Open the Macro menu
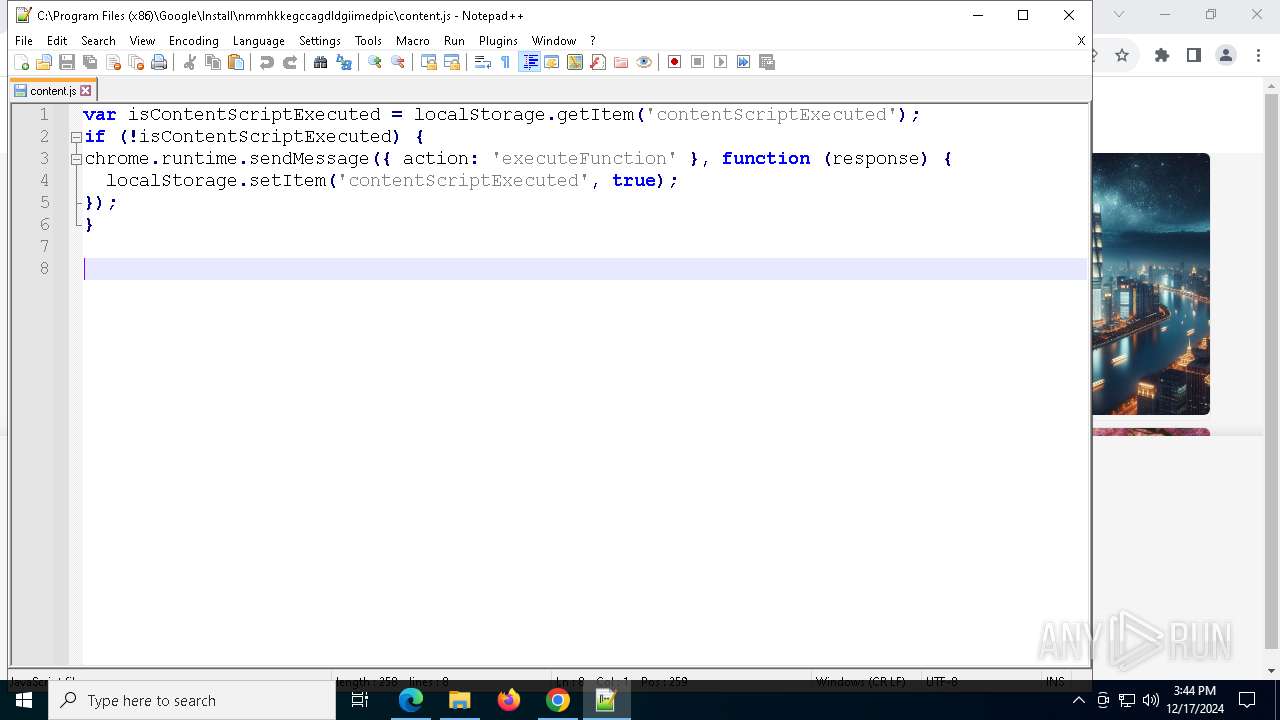 (412, 41)
